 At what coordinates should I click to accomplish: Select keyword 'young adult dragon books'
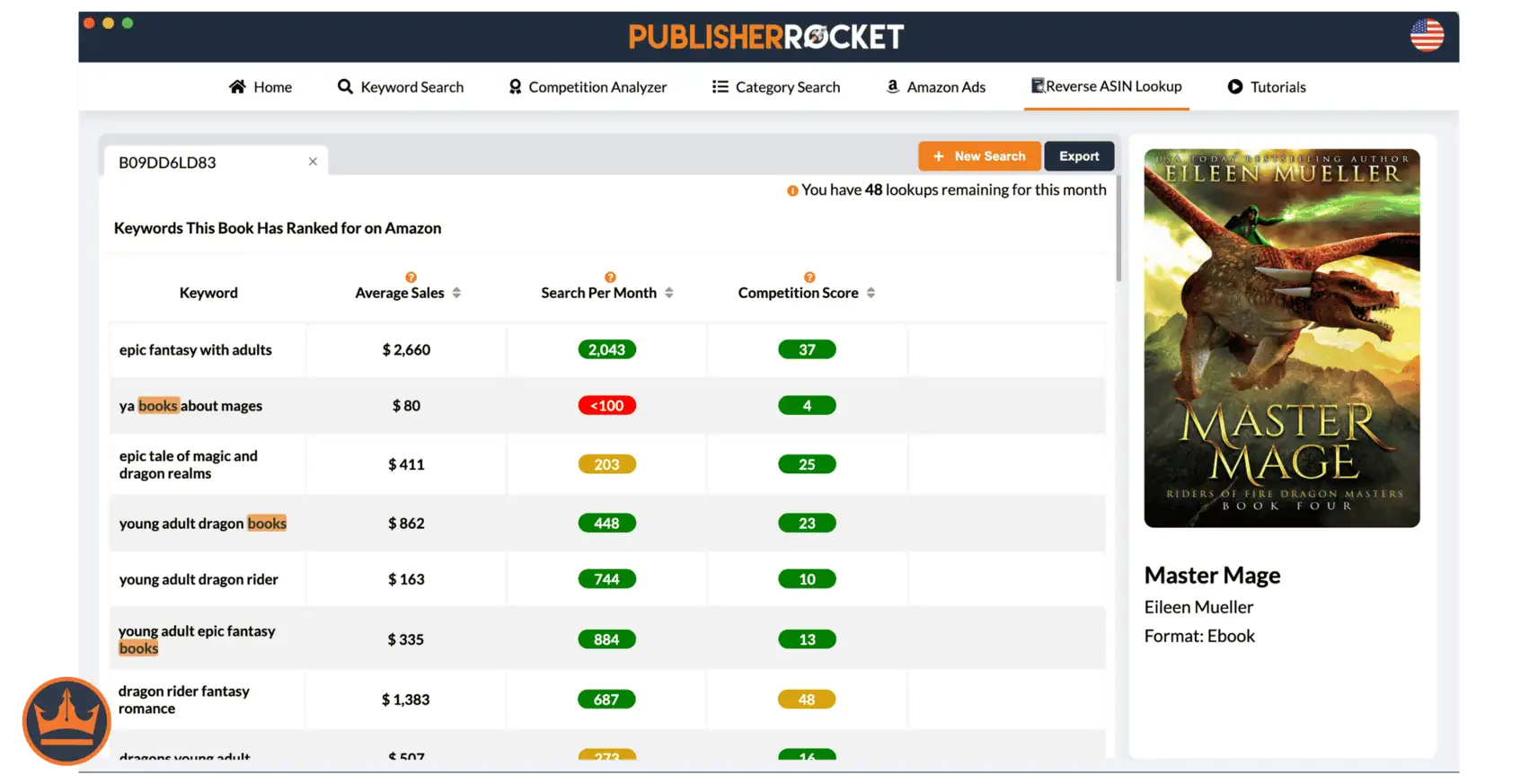(x=203, y=524)
